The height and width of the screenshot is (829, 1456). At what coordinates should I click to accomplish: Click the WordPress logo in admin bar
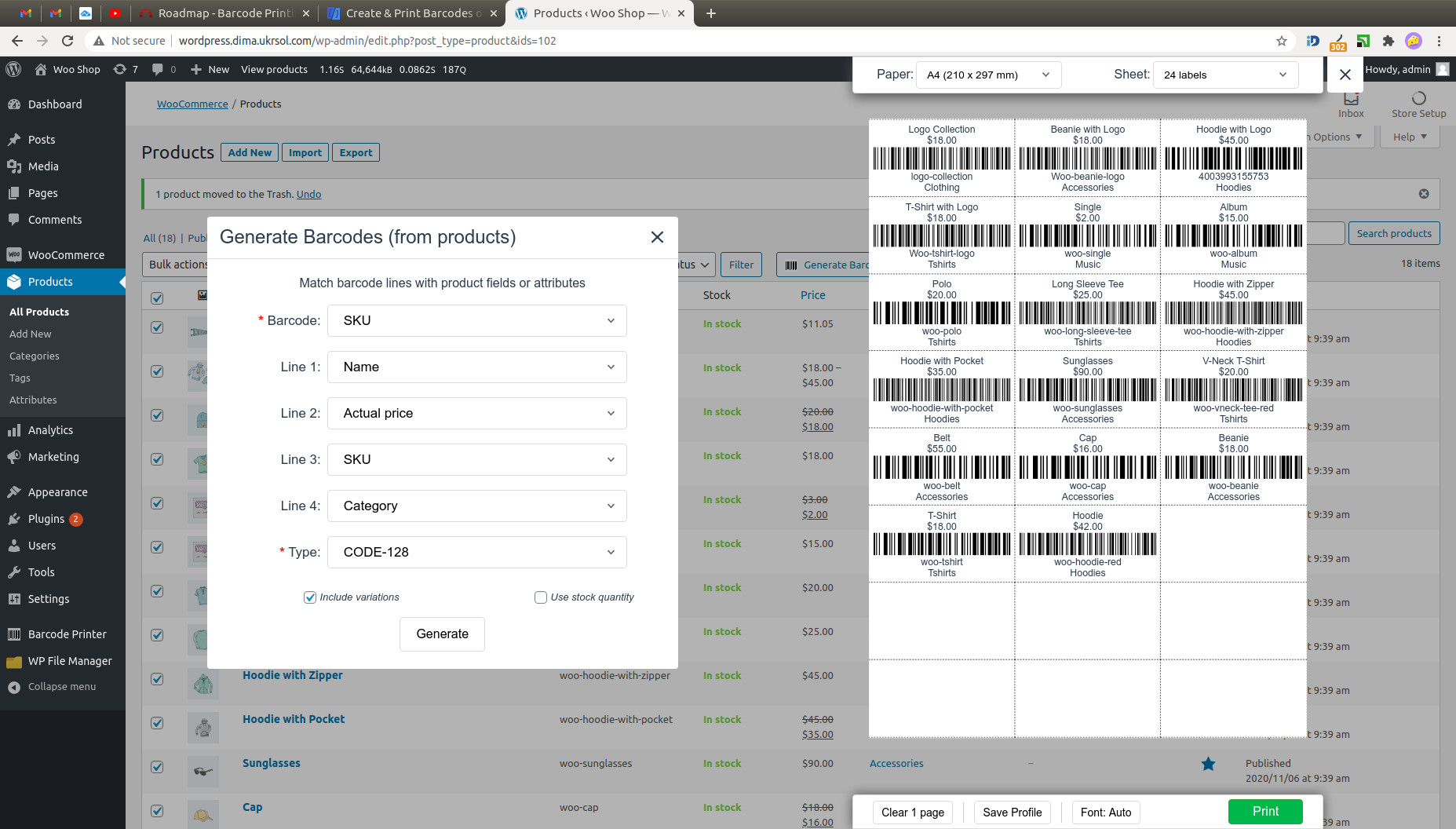click(x=13, y=69)
